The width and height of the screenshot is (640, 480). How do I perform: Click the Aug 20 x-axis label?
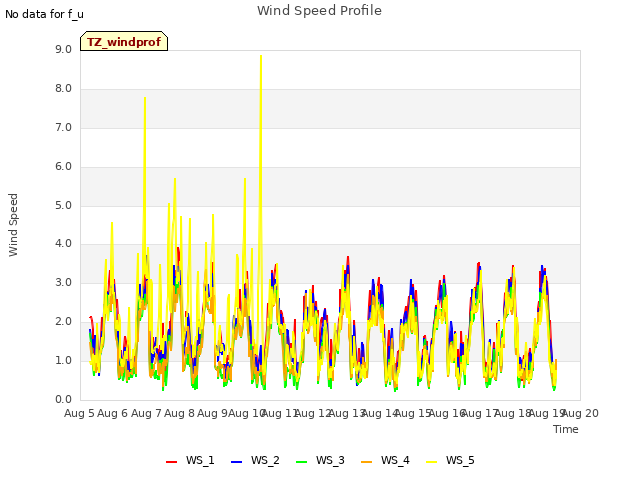[x=580, y=413]
